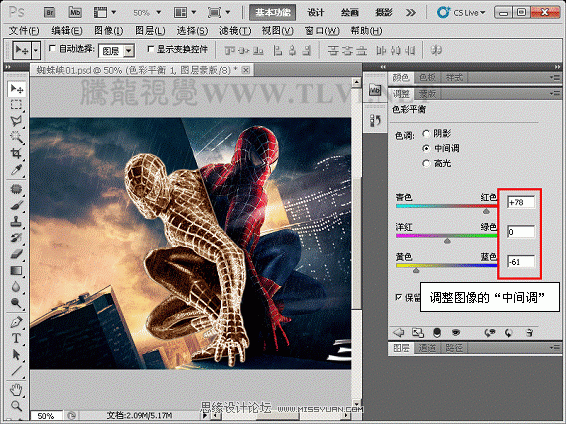This screenshot has height=424, width=566.
Task: Select the Rectangular Marquee tool
Action: (x=16, y=105)
